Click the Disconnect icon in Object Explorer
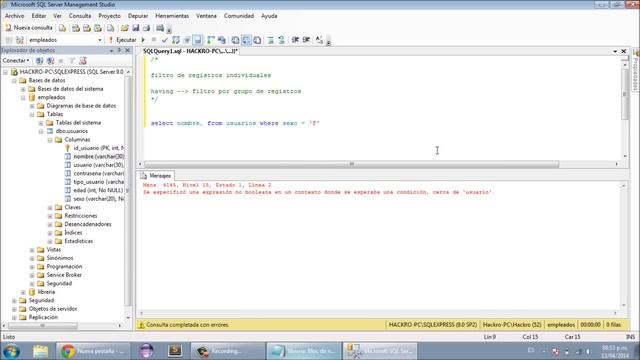 pos(50,61)
